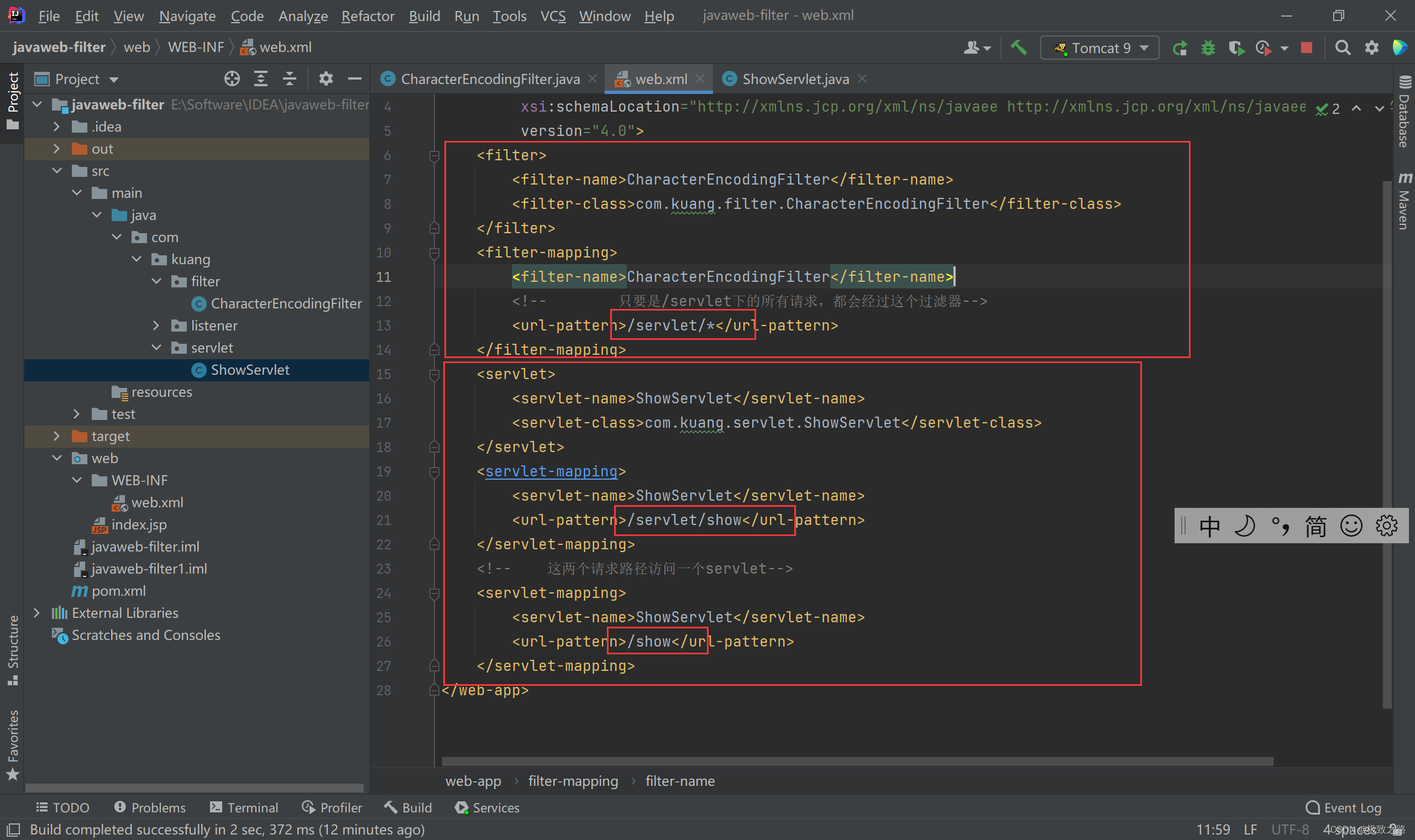
Task: Toggle IME full/half-width moon icon
Action: pyautogui.click(x=1244, y=526)
